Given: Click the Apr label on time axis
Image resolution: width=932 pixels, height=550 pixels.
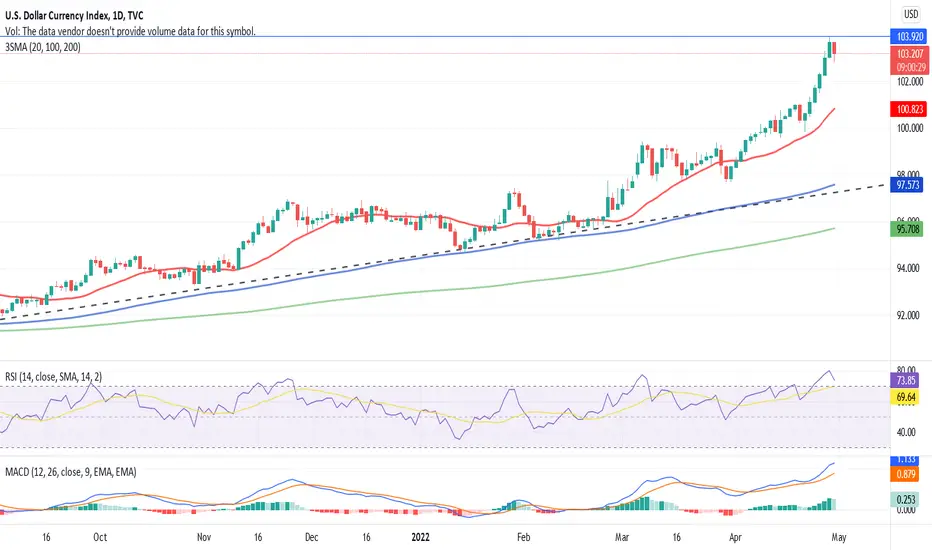Looking at the screenshot, I should coord(735,537).
